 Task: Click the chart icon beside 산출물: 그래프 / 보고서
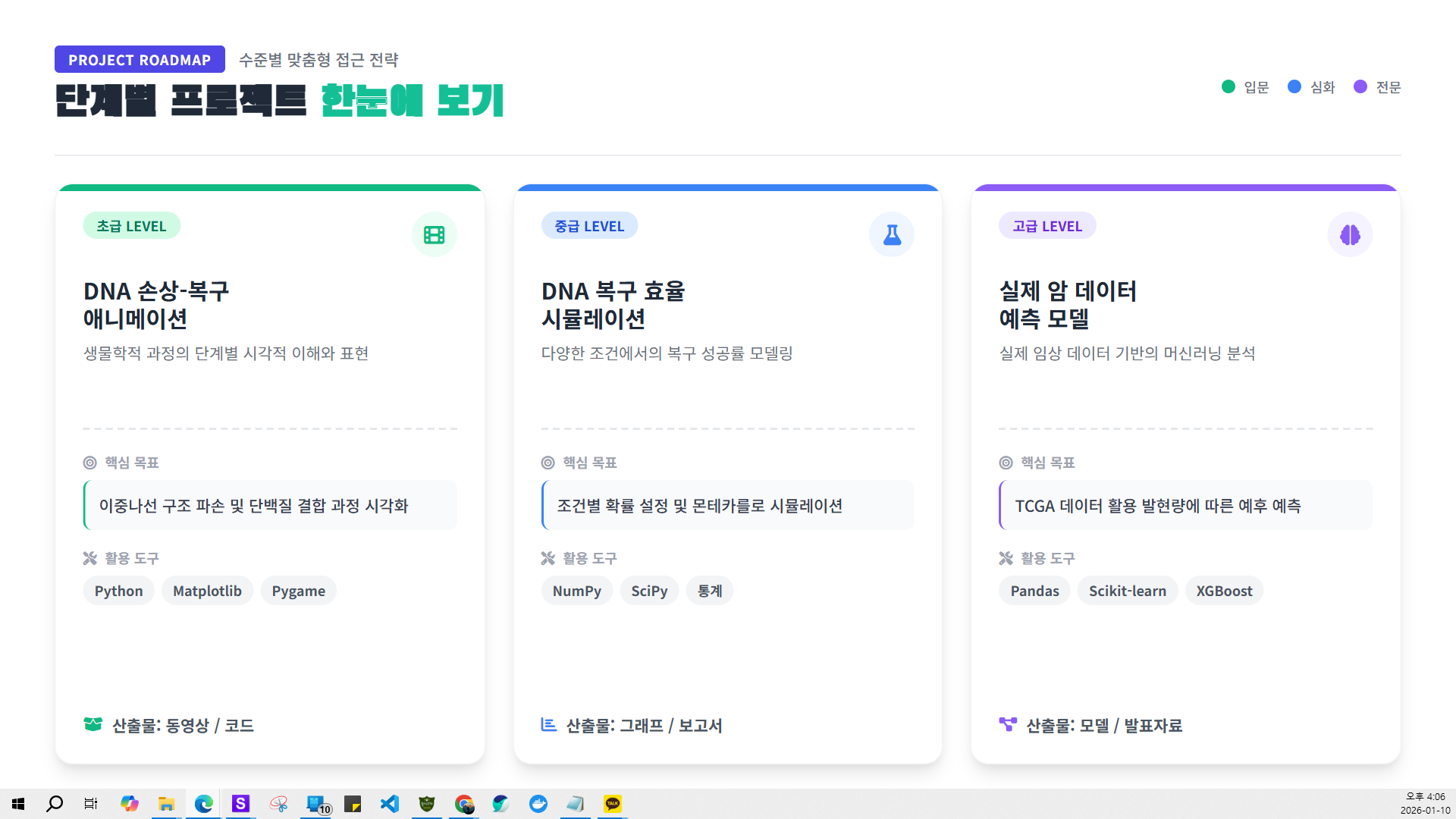click(549, 724)
